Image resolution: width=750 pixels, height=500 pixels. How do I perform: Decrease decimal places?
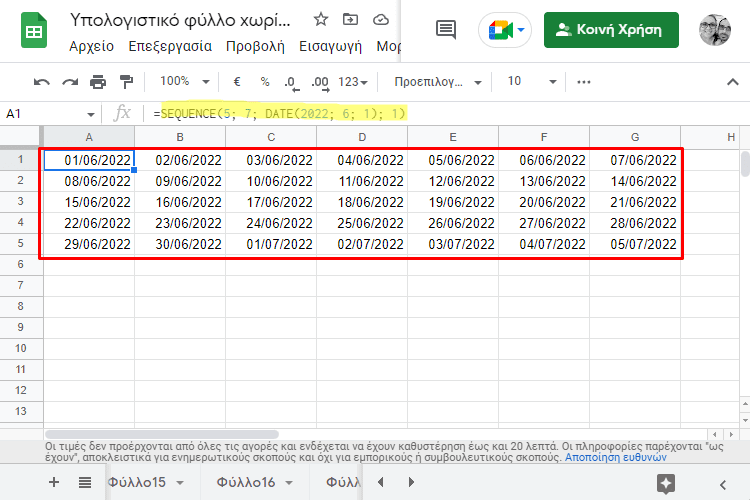[x=291, y=82]
